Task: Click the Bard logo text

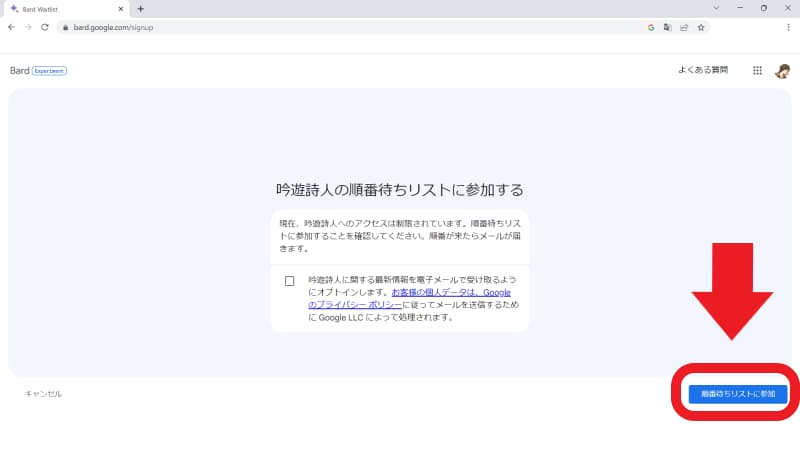Action: (x=20, y=70)
